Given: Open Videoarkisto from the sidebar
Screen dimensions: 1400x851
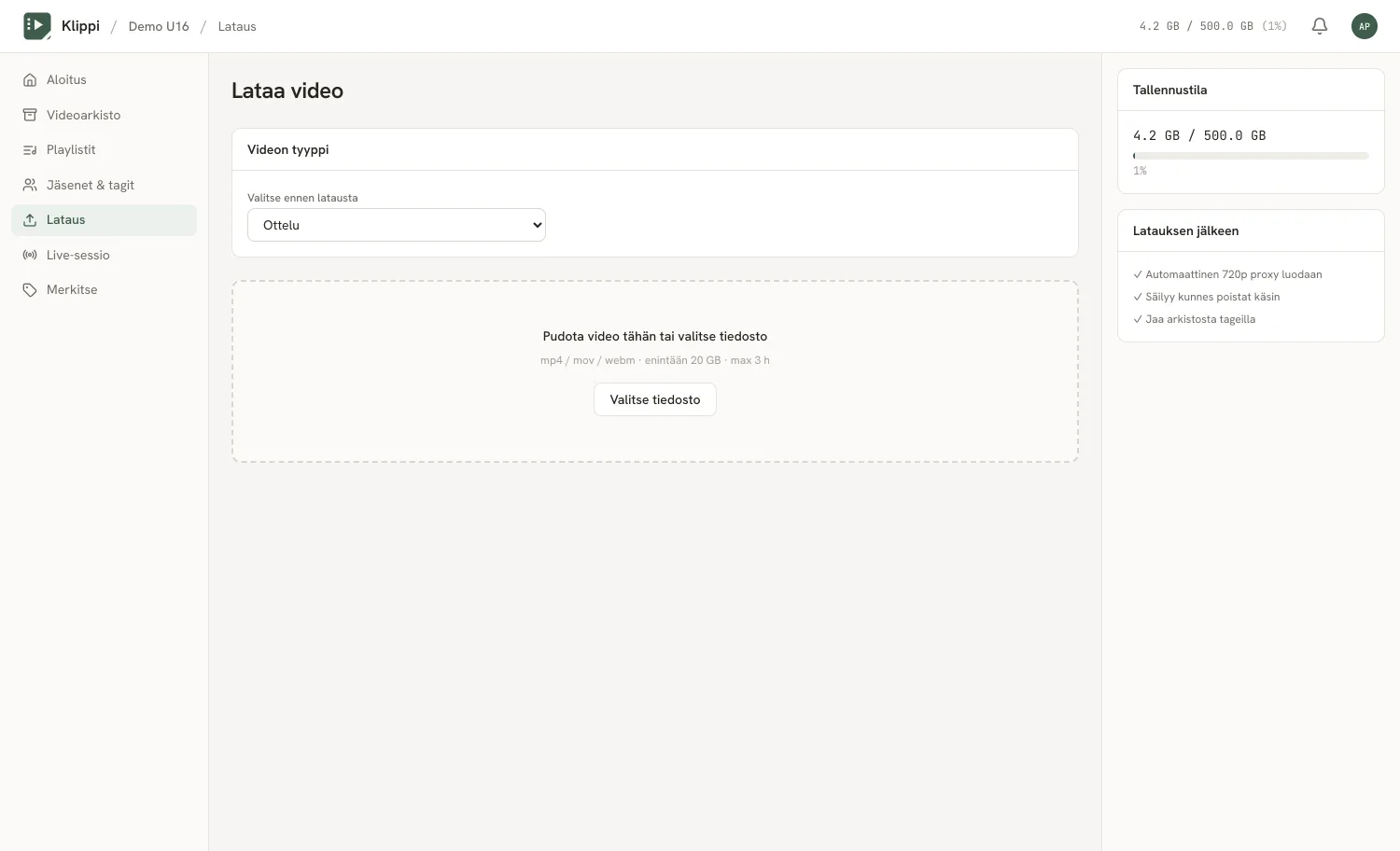Looking at the screenshot, I should [104, 115].
